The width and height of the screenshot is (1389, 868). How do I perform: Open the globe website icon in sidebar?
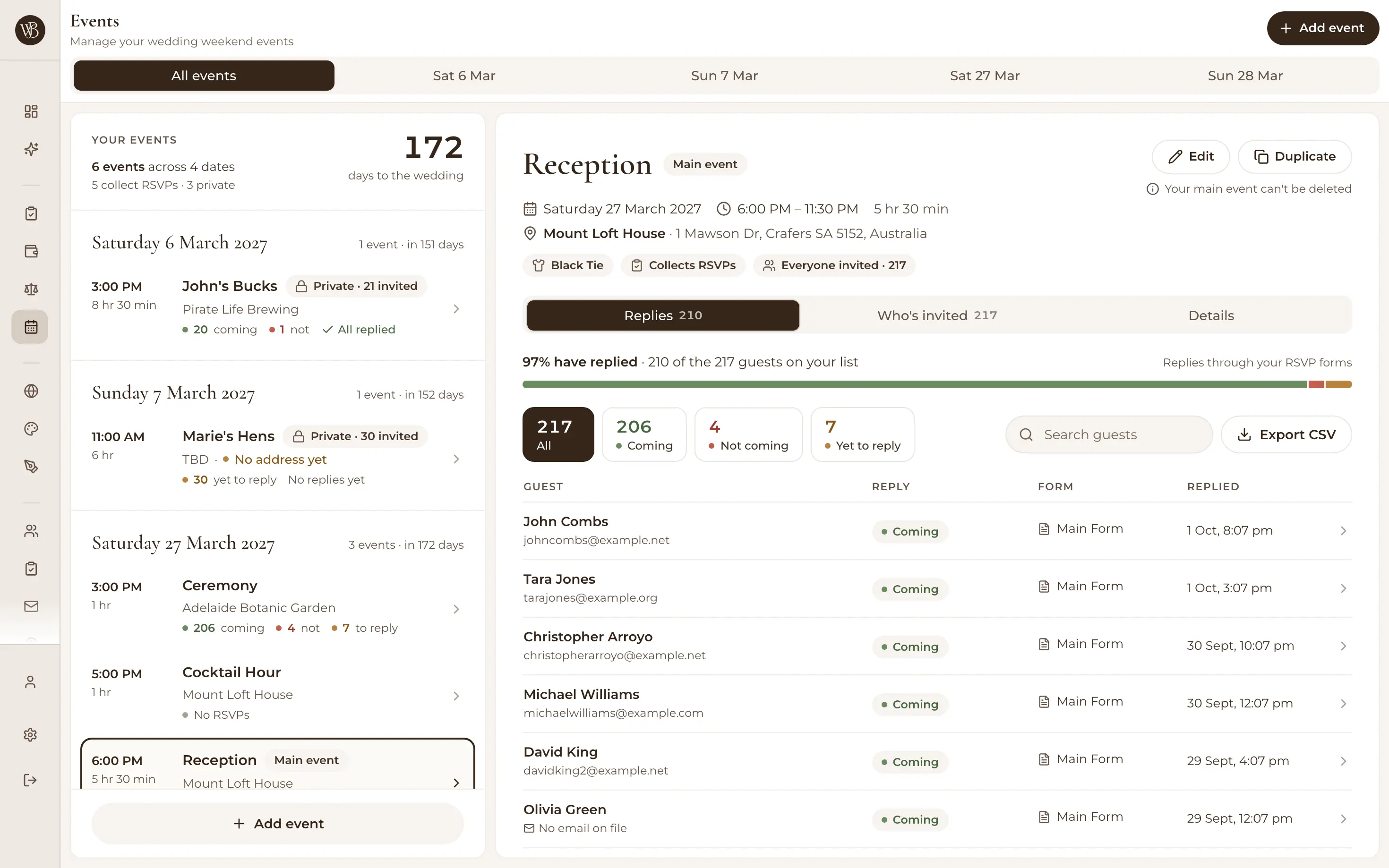[x=31, y=391]
